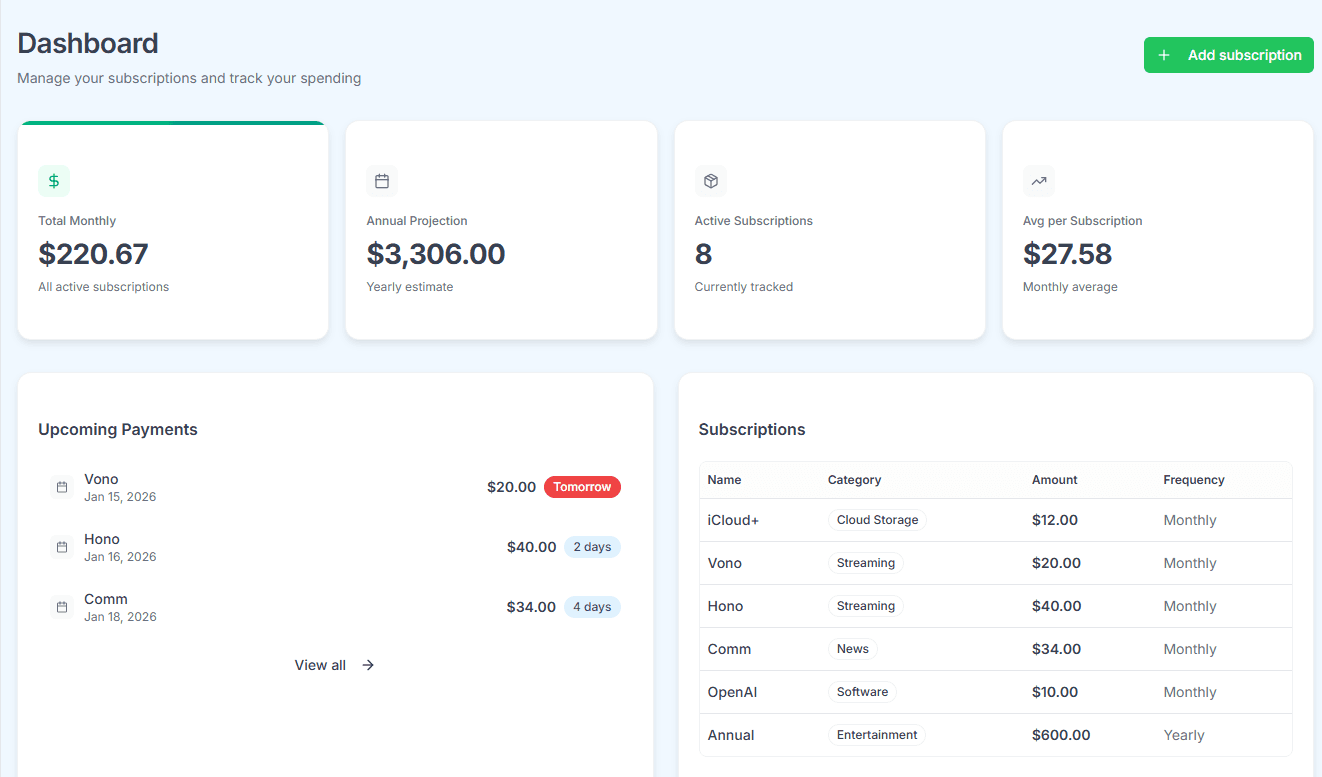Click the arrow next to View all
Screen dimensions: 1322x777
pos(368,665)
